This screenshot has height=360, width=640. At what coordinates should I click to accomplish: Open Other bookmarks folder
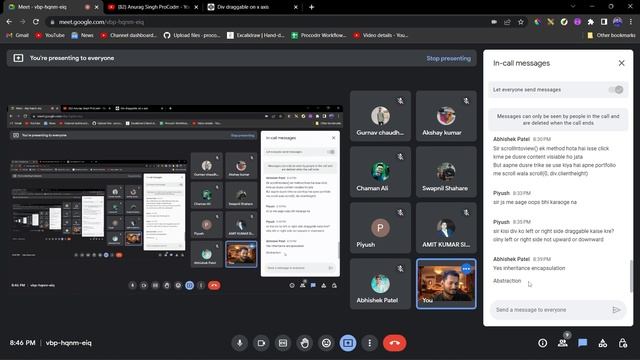(611, 36)
